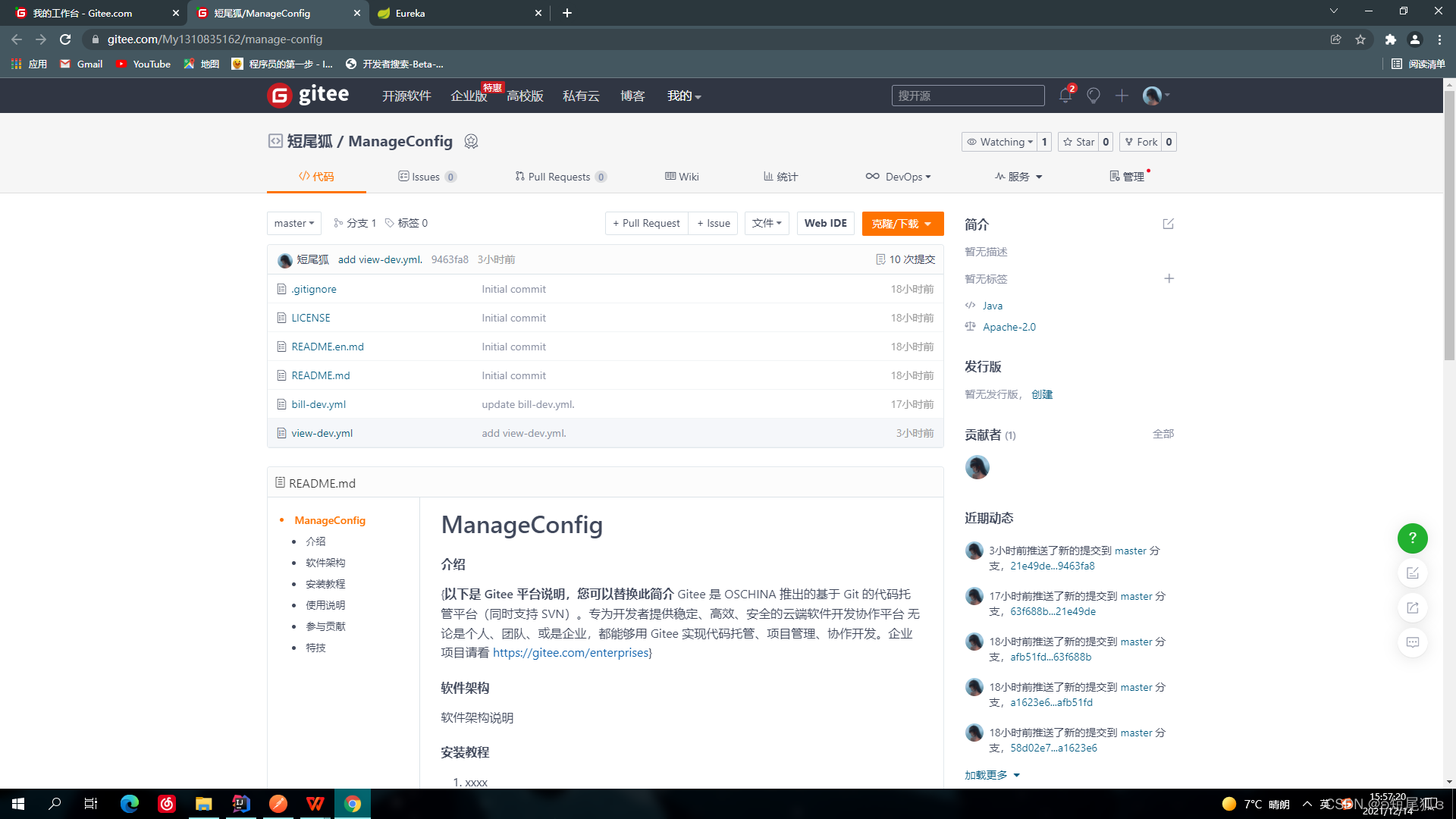
Task: Click the repository badge icon next to ManageConfig
Action: pyautogui.click(x=471, y=142)
